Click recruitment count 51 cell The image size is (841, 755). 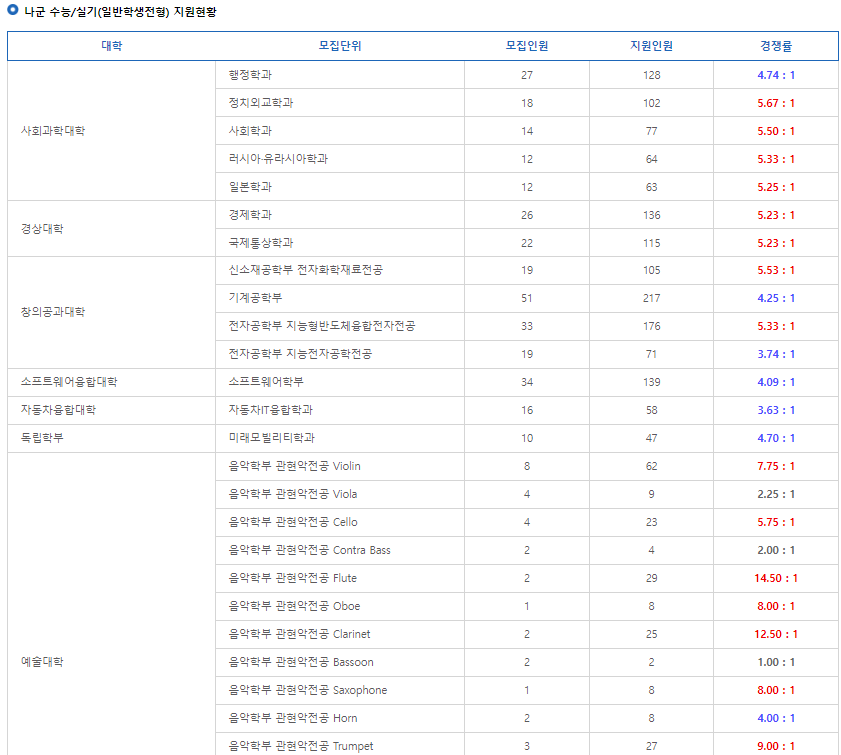527,298
